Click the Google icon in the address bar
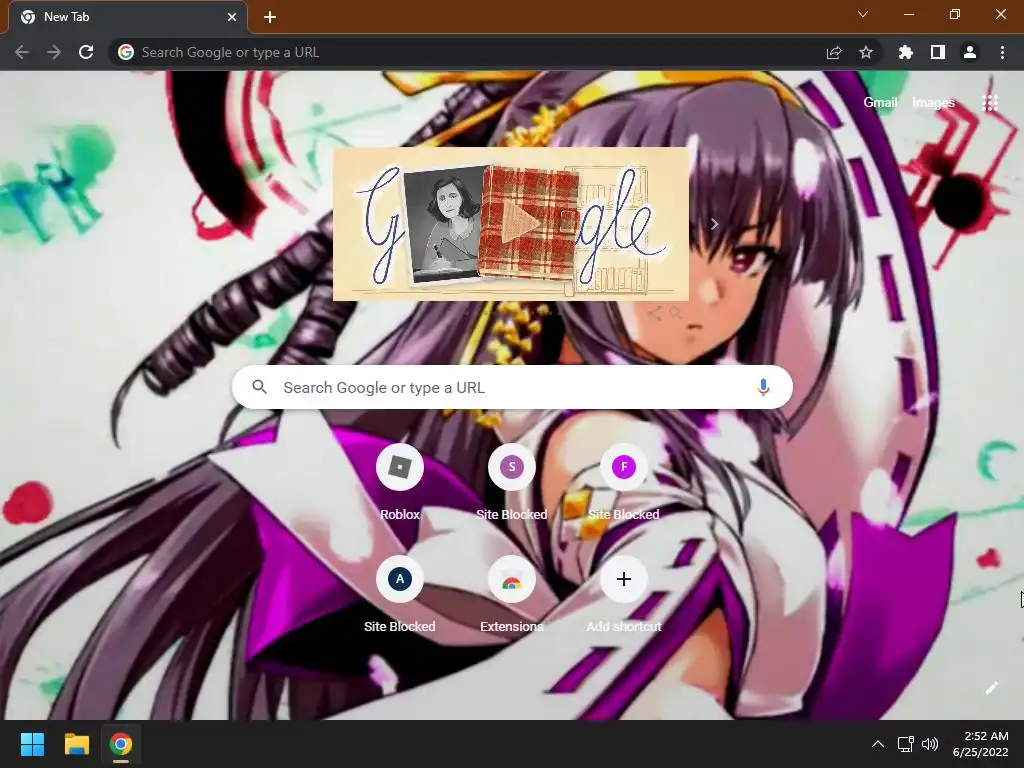The width and height of the screenshot is (1024, 768). pos(125,52)
